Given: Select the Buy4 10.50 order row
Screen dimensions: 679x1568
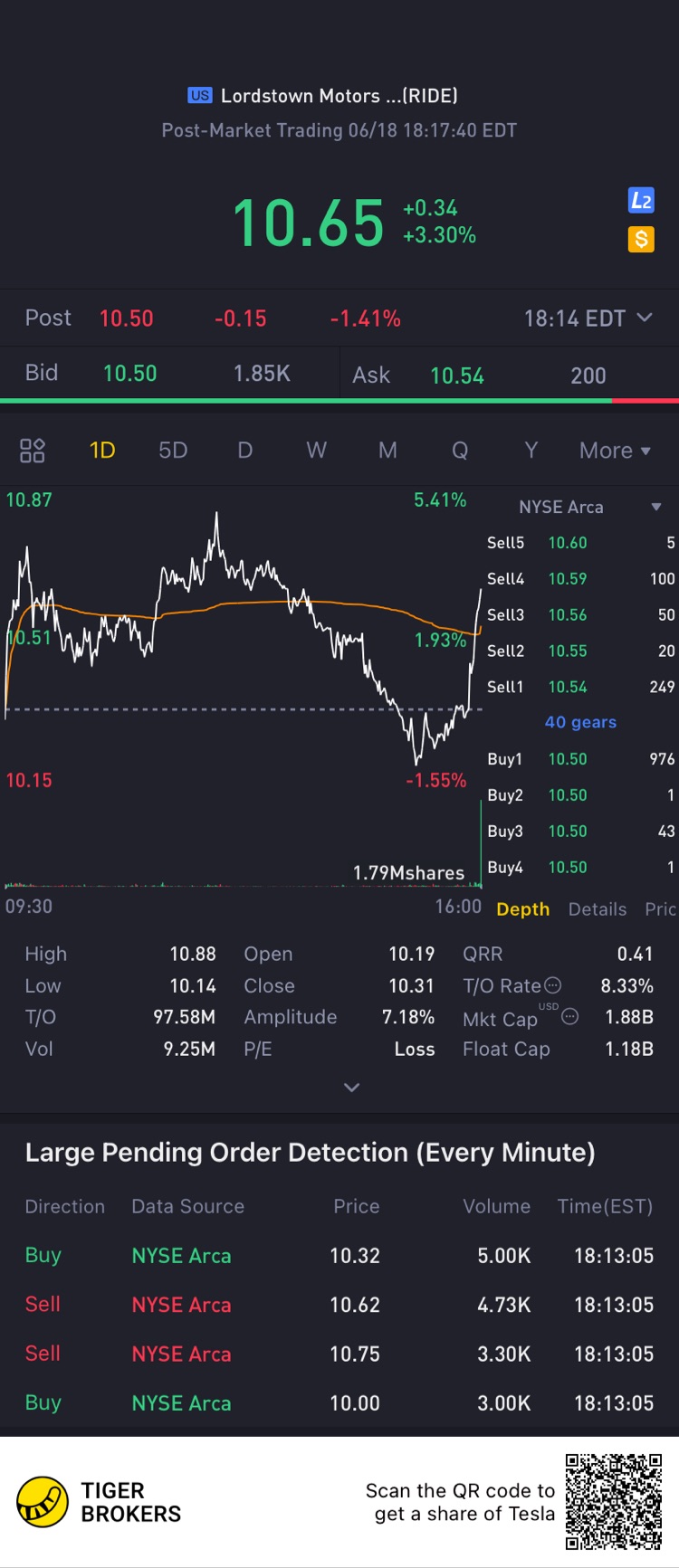Looking at the screenshot, I should (x=580, y=868).
